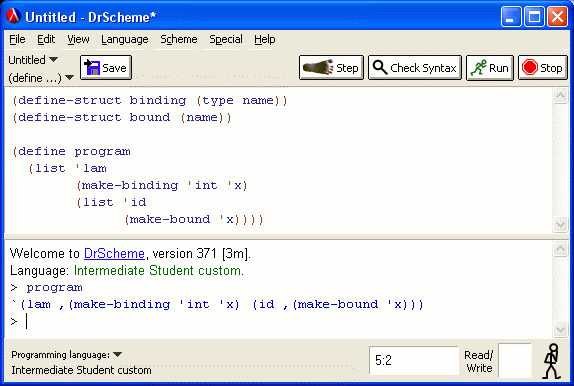Maximize the DrScheme window
The height and width of the screenshot is (386, 574).
(x=534, y=17)
